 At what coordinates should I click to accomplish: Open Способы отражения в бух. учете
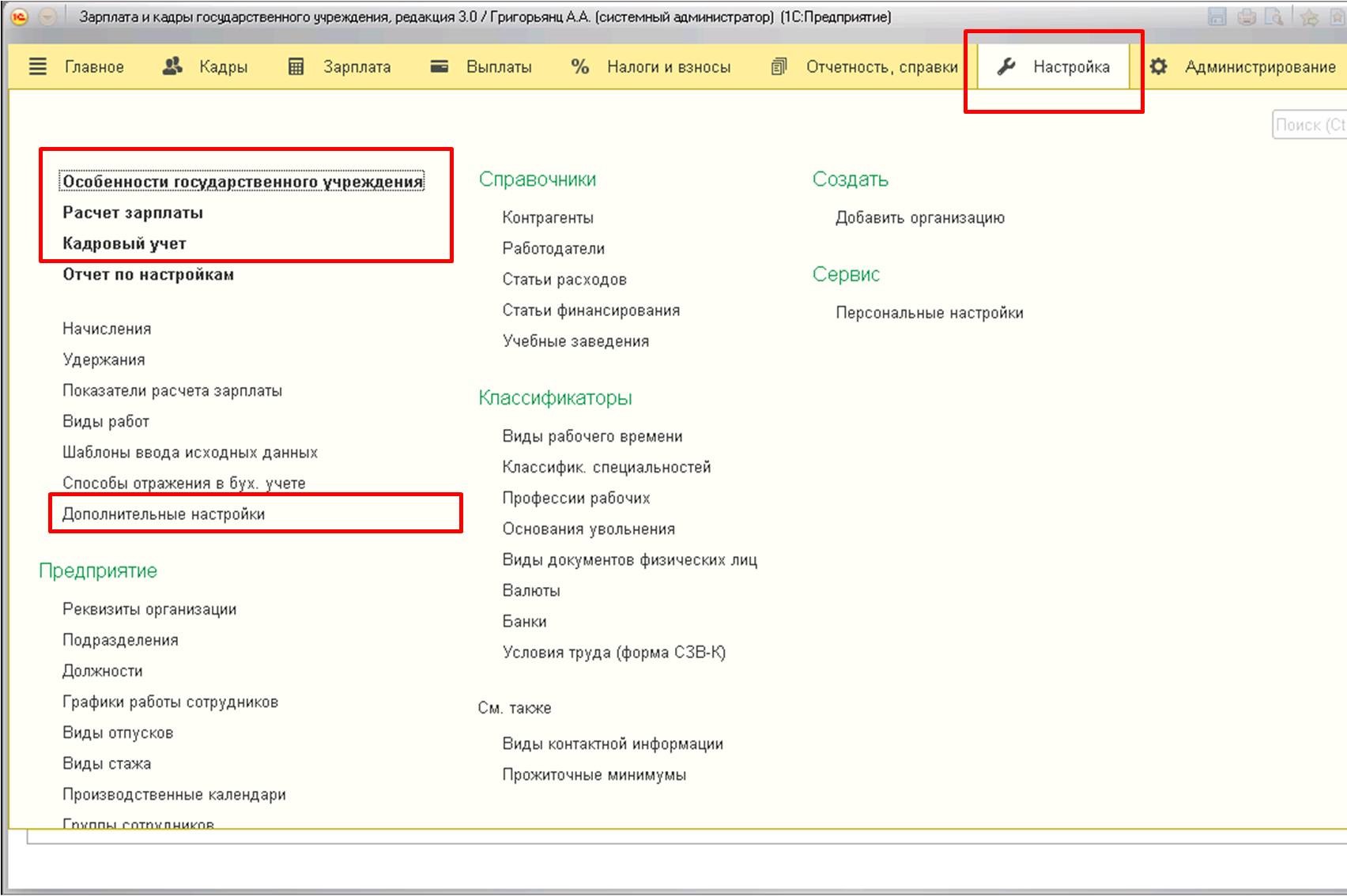184,483
